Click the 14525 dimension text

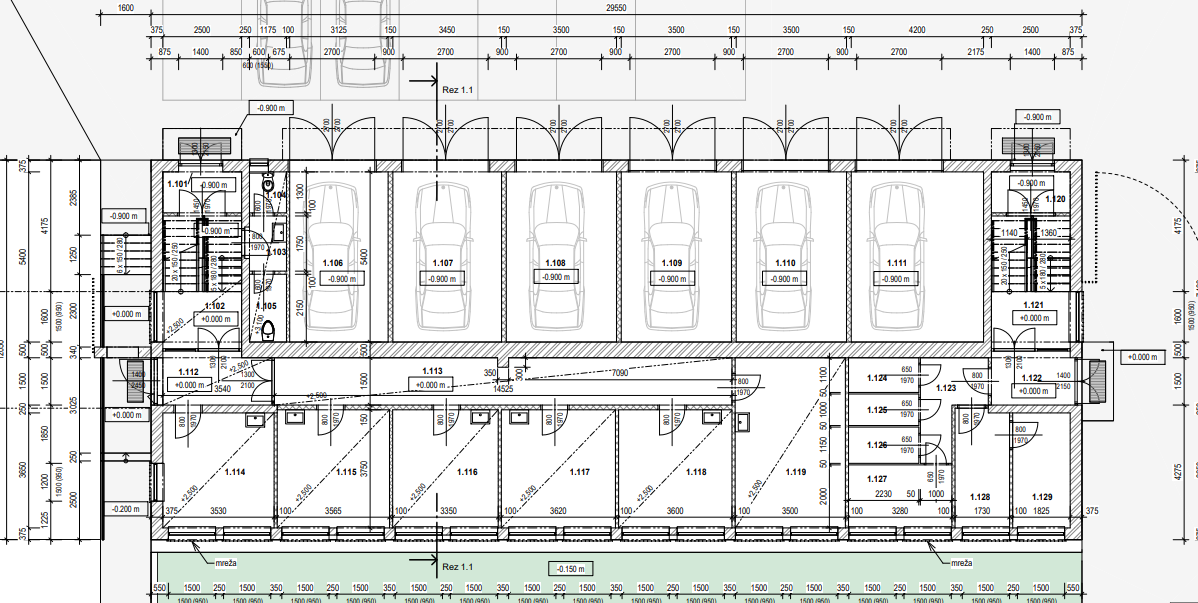(x=503, y=389)
